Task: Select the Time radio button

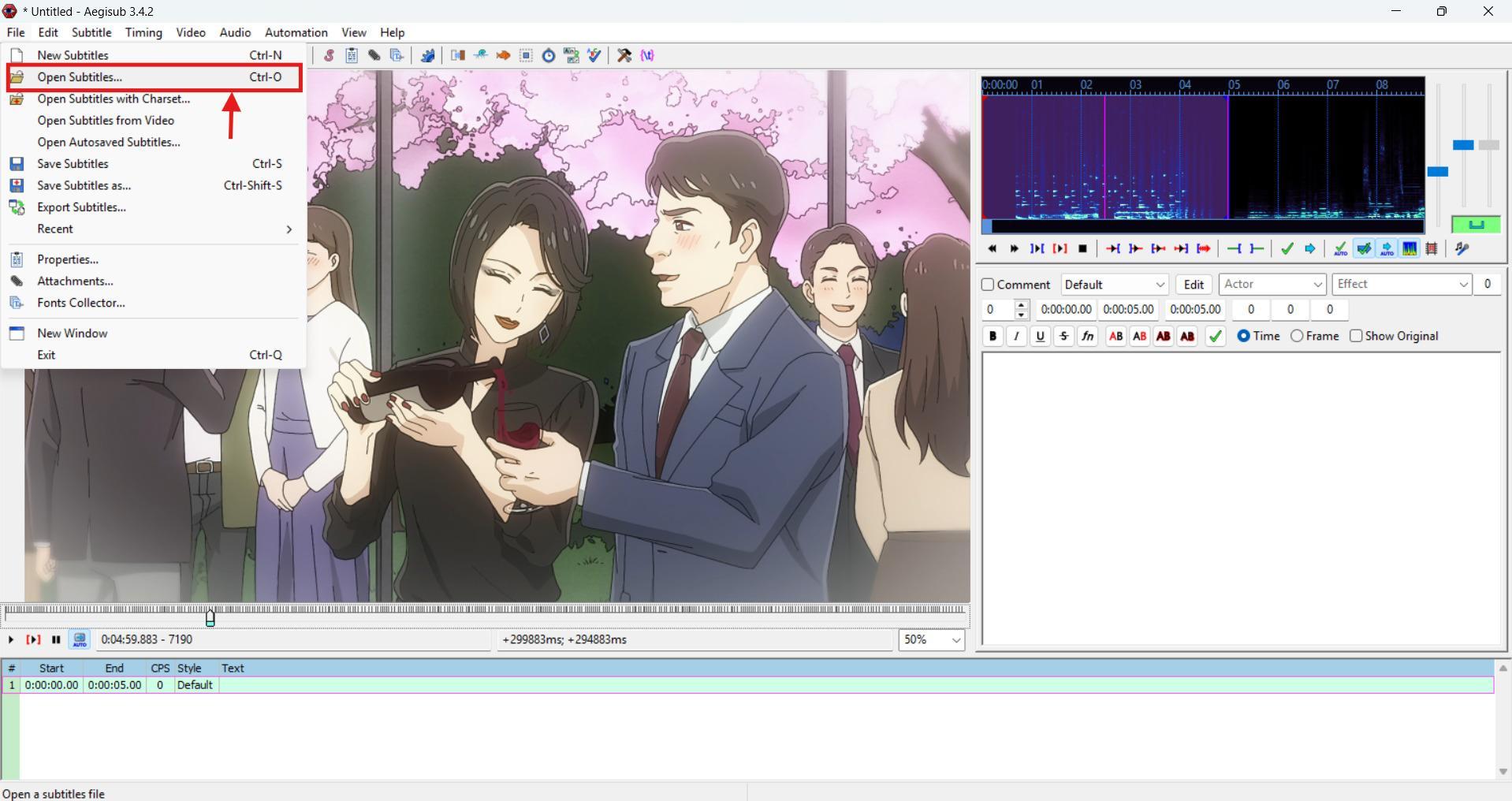Action: pyautogui.click(x=1243, y=336)
